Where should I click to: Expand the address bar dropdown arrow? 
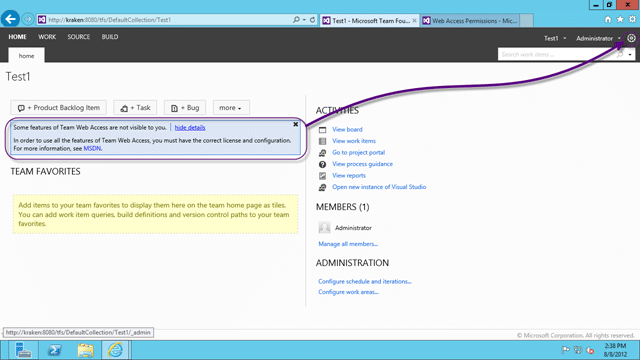304,20
